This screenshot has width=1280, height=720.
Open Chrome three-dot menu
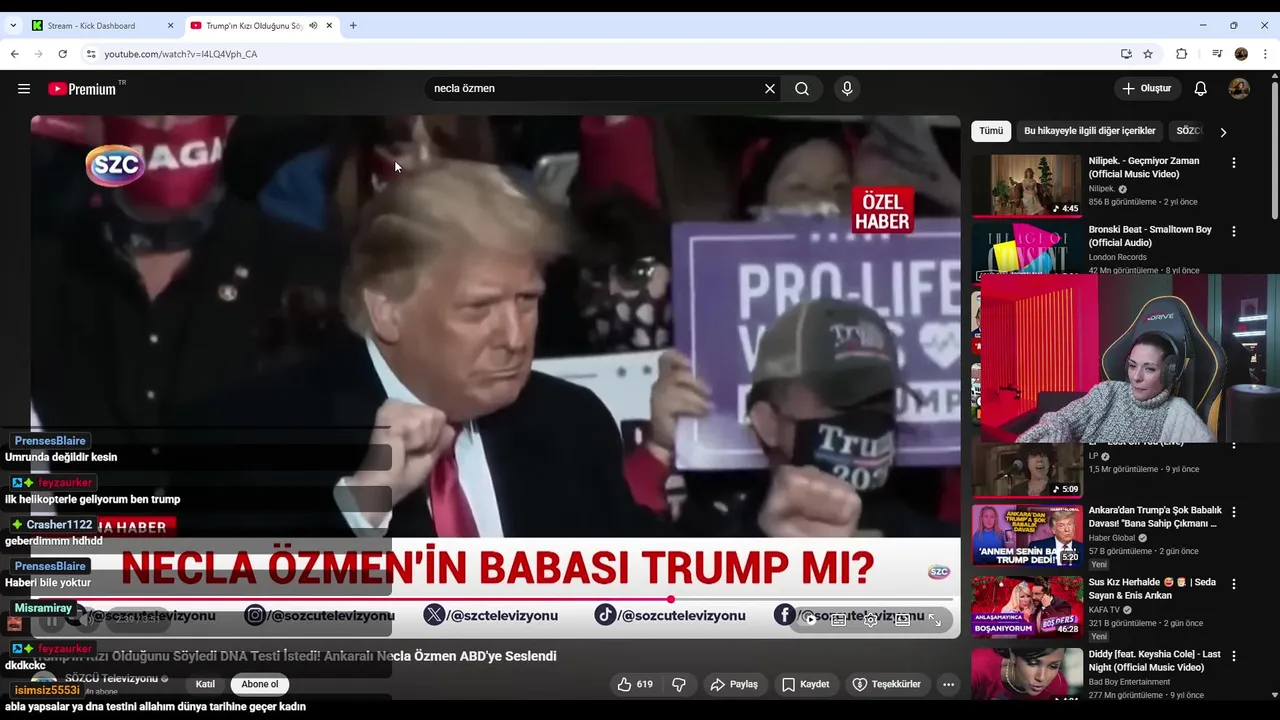(1265, 54)
